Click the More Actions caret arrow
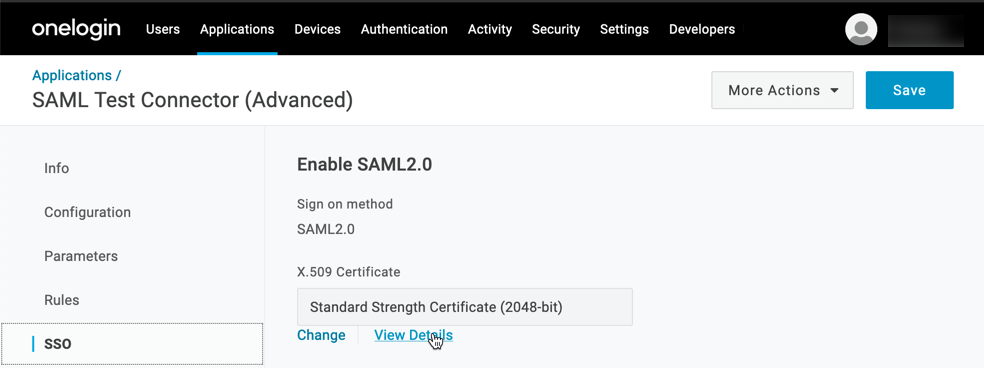 pyautogui.click(x=834, y=90)
